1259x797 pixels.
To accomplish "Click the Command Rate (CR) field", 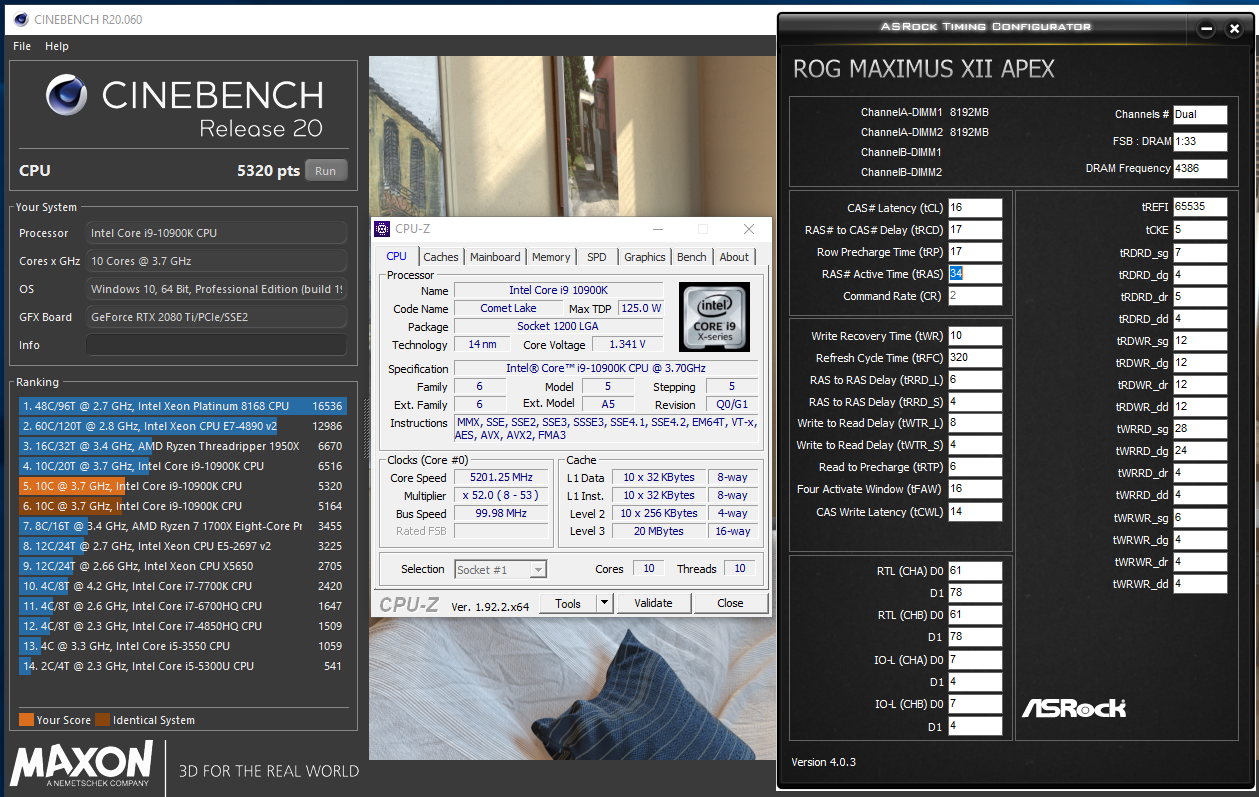I will pos(975,296).
